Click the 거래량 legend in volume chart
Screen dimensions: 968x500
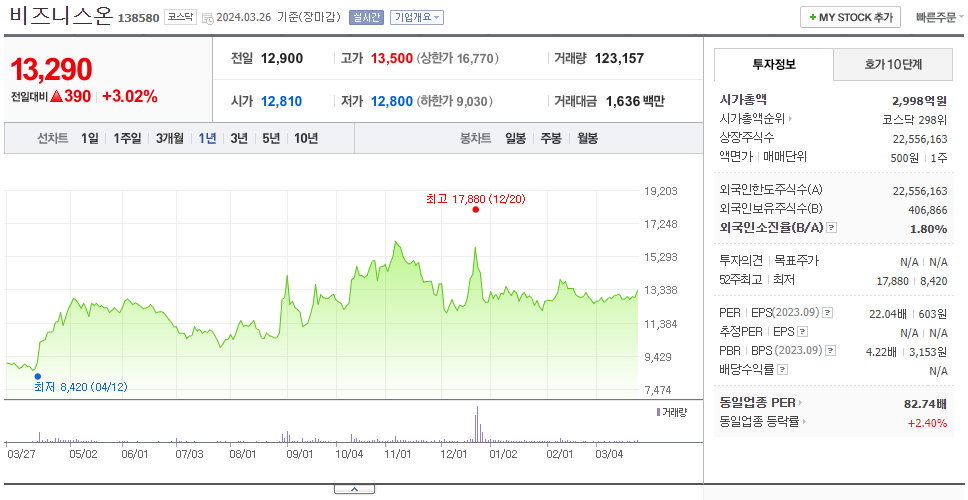click(672, 412)
